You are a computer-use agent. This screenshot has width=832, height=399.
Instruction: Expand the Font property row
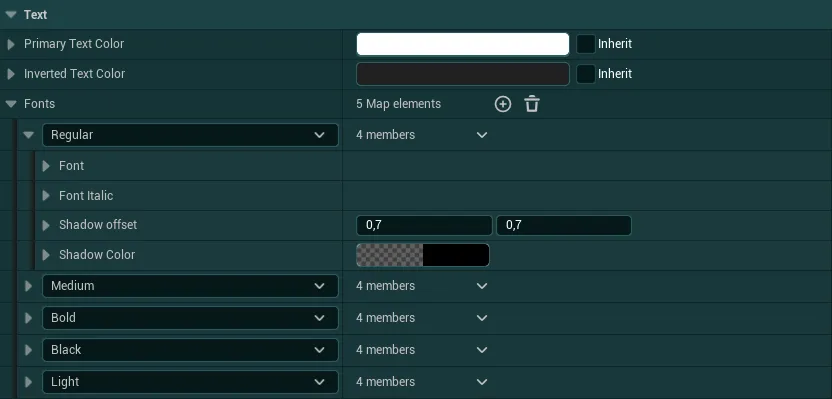(46, 166)
